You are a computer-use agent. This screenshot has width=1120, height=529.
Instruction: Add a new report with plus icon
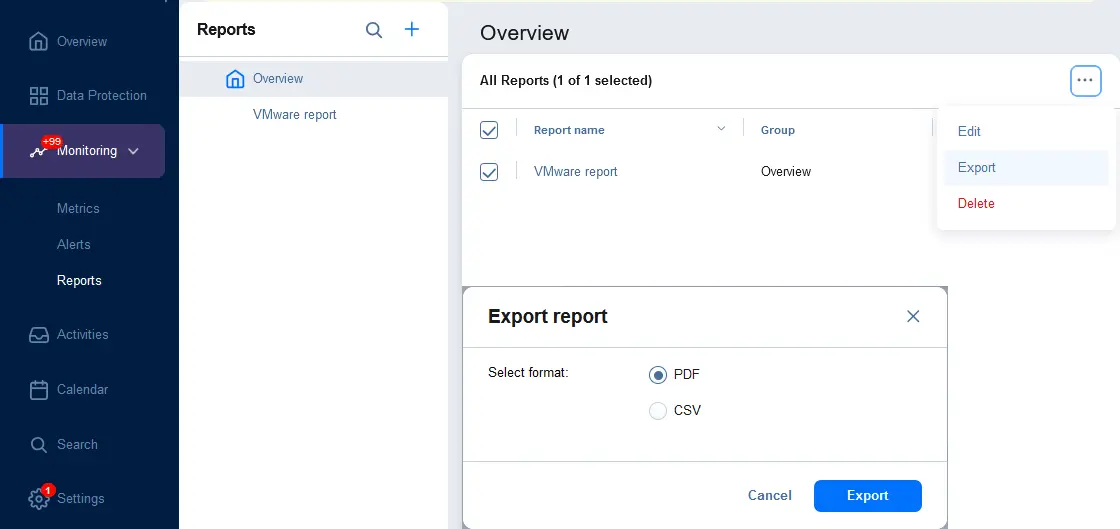pos(412,29)
